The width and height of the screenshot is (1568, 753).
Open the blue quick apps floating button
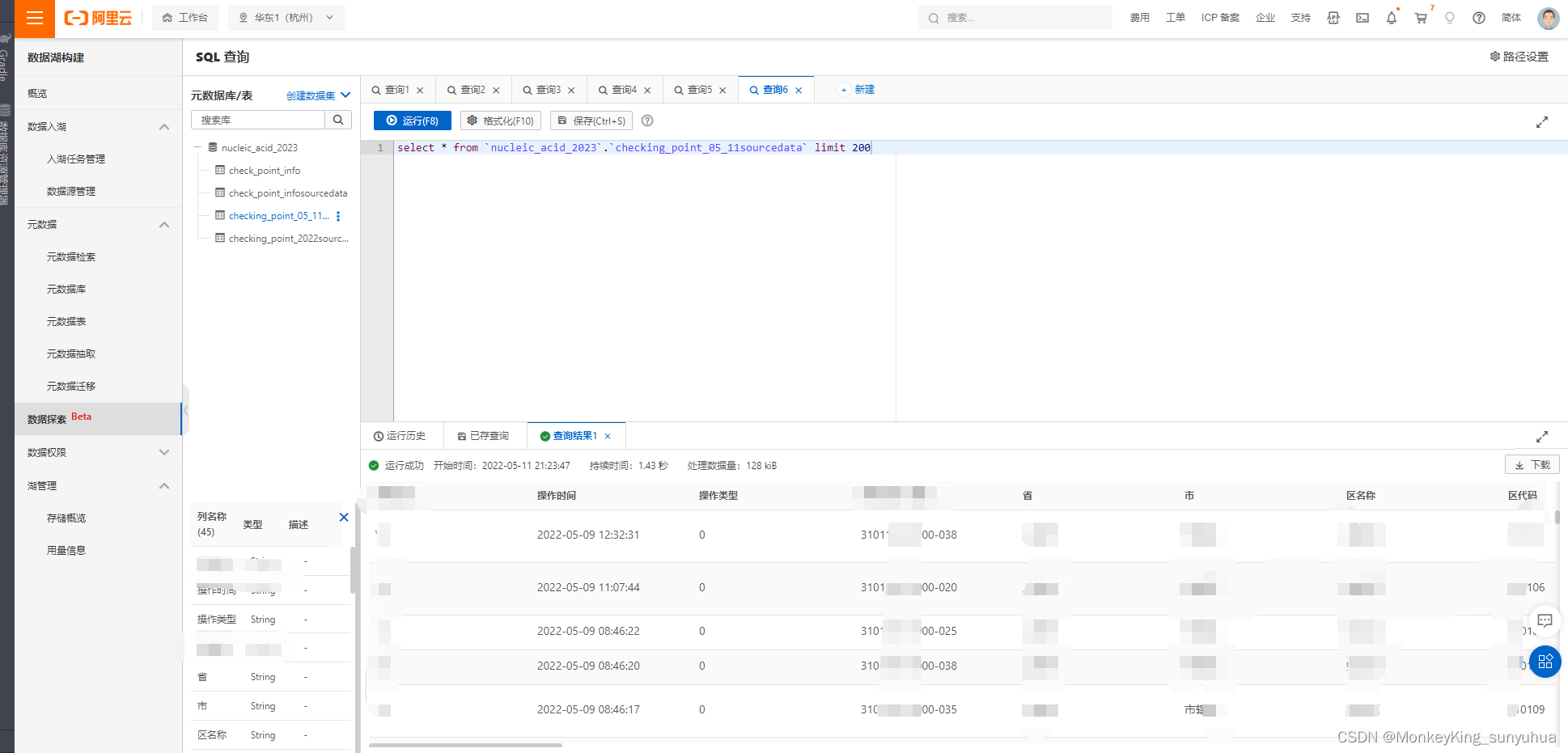(1545, 662)
